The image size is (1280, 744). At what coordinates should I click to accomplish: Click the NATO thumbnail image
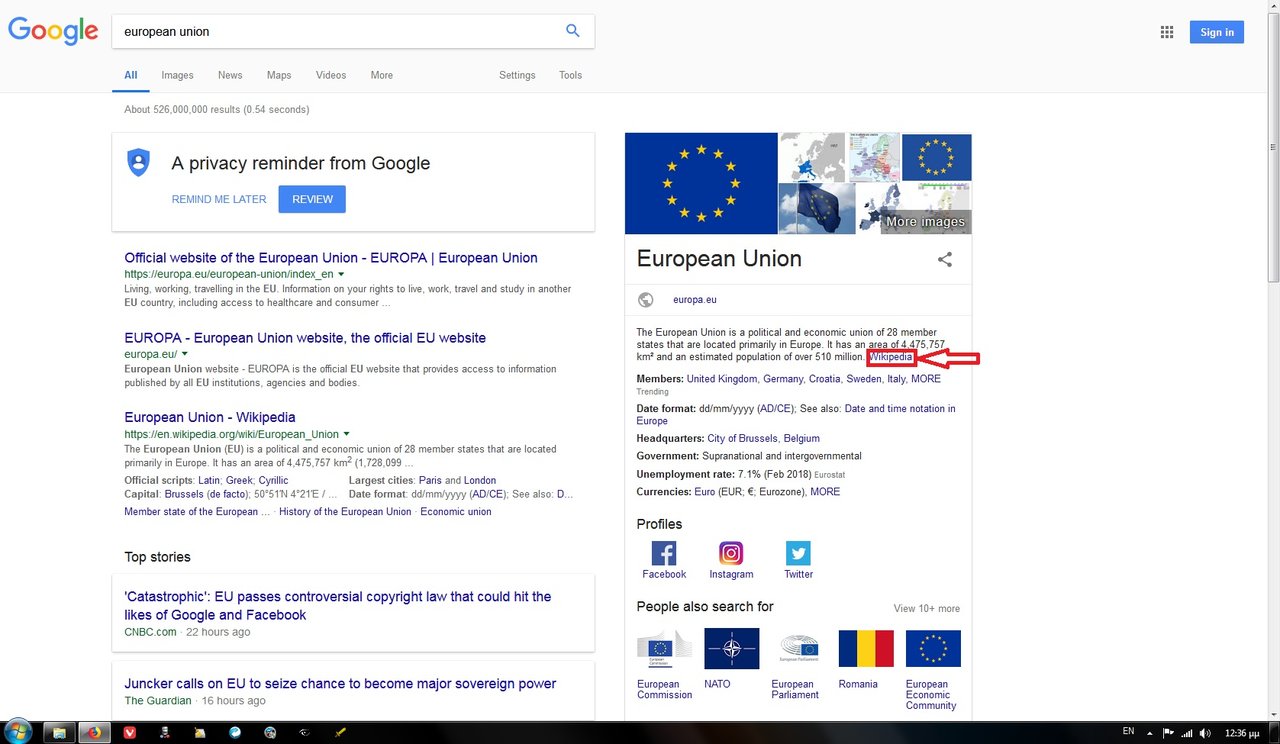click(x=732, y=648)
